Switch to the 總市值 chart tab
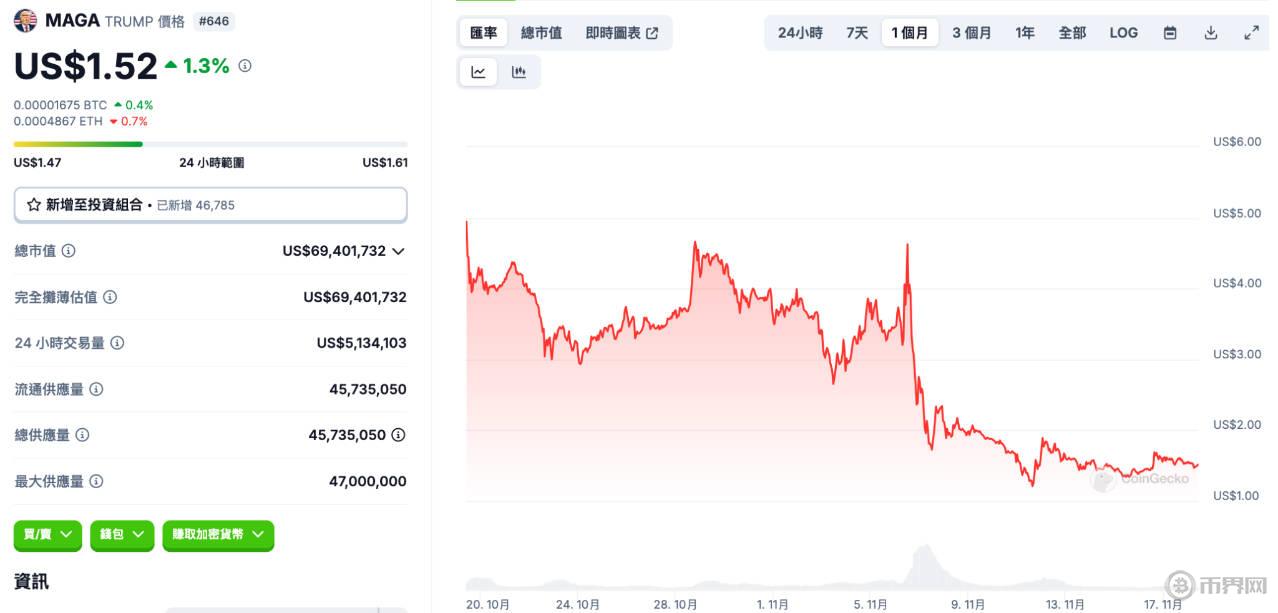Viewport: 1278px width, 613px height. pyautogui.click(x=541, y=33)
